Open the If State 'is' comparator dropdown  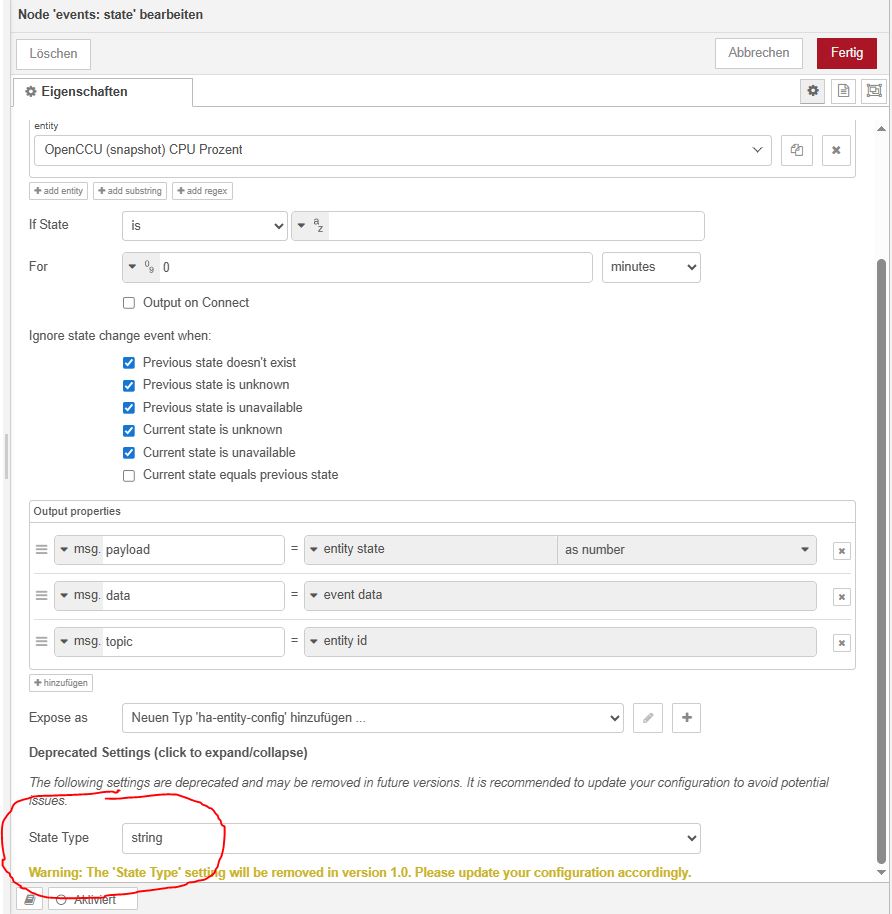click(x=205, y=226)
